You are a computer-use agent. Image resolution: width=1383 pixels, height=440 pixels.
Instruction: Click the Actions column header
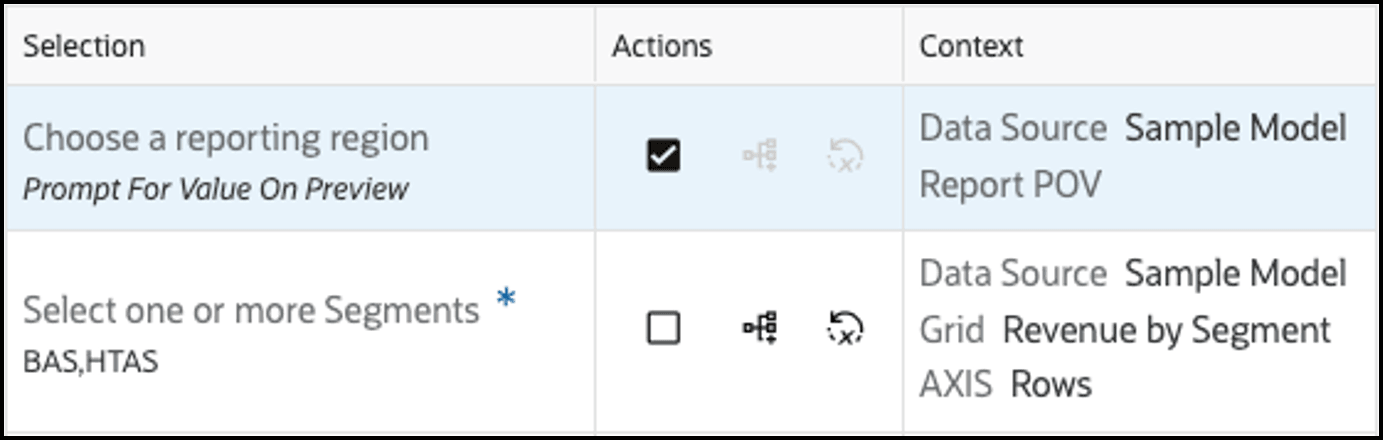click(662, 46)
